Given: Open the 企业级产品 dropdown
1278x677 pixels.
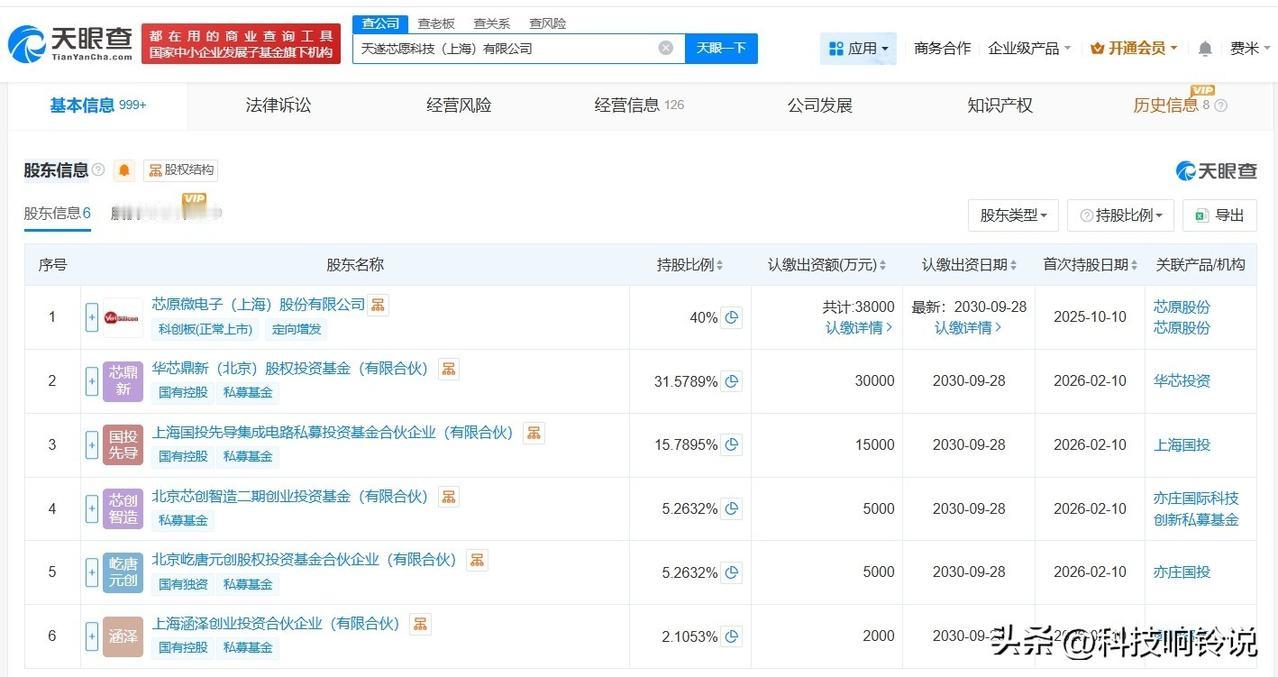Looking at the screenshot, I should [1029, 48].
